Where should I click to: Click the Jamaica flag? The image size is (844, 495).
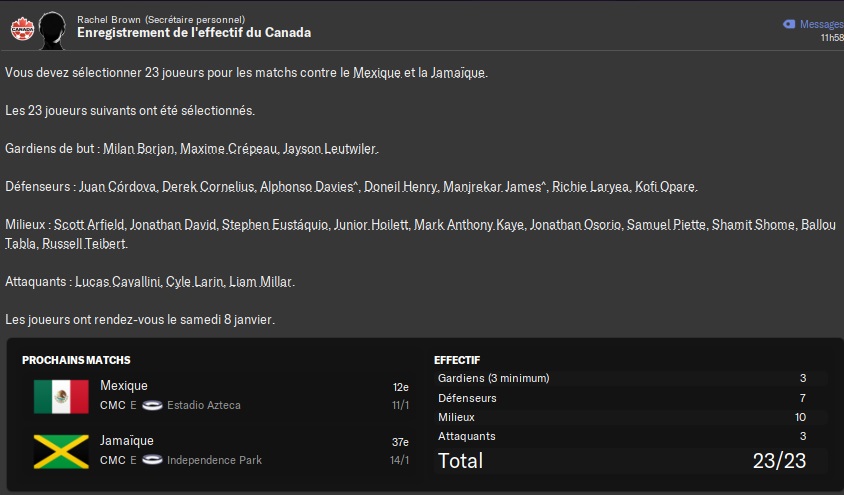(61, 451)
